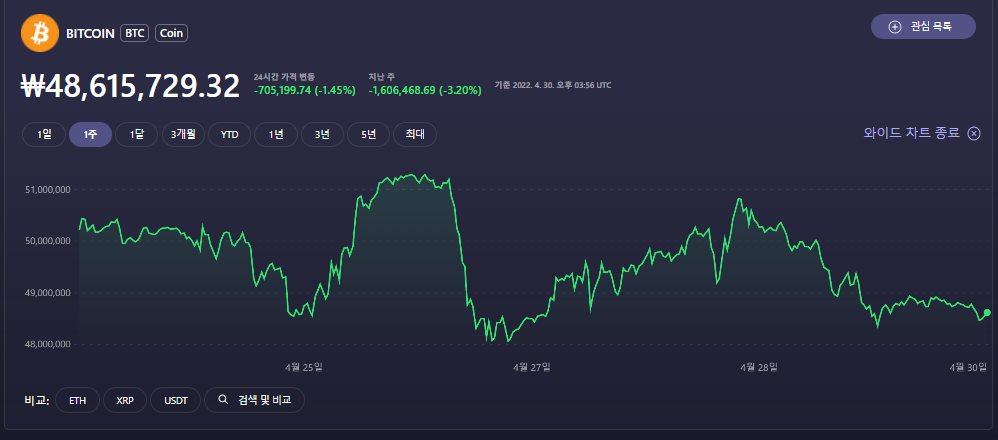Switch chart to 1년 range

pyautogui.click(x=276, y=135)
